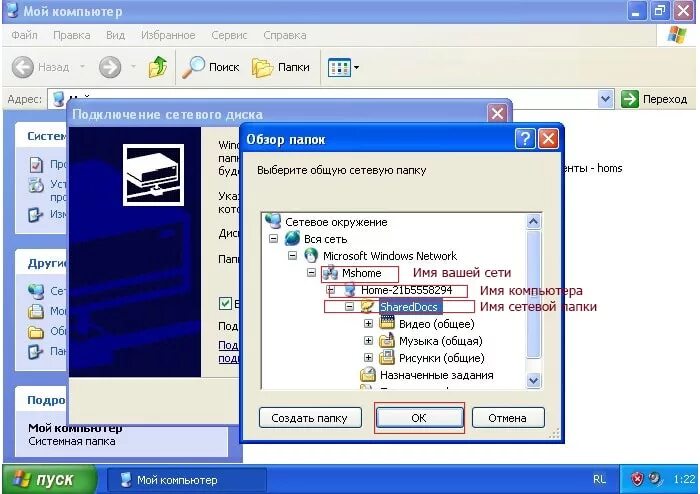Select Сетевое окружение tree root
Screen dimensions: 700x494
pos(336,222)
